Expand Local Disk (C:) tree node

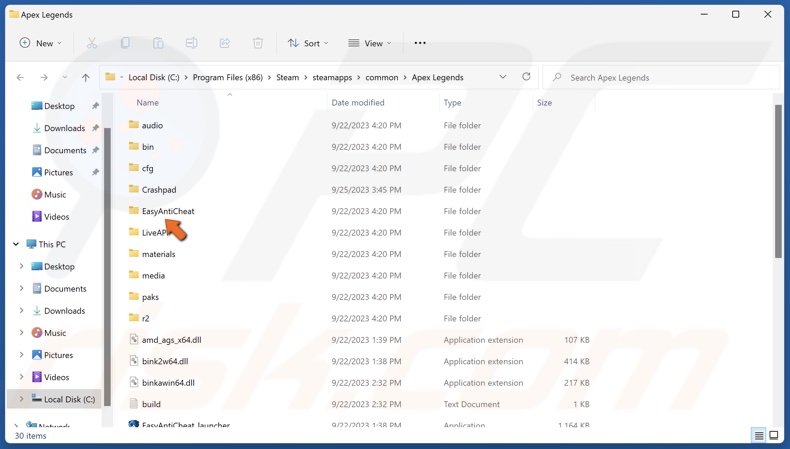[21, 399]
